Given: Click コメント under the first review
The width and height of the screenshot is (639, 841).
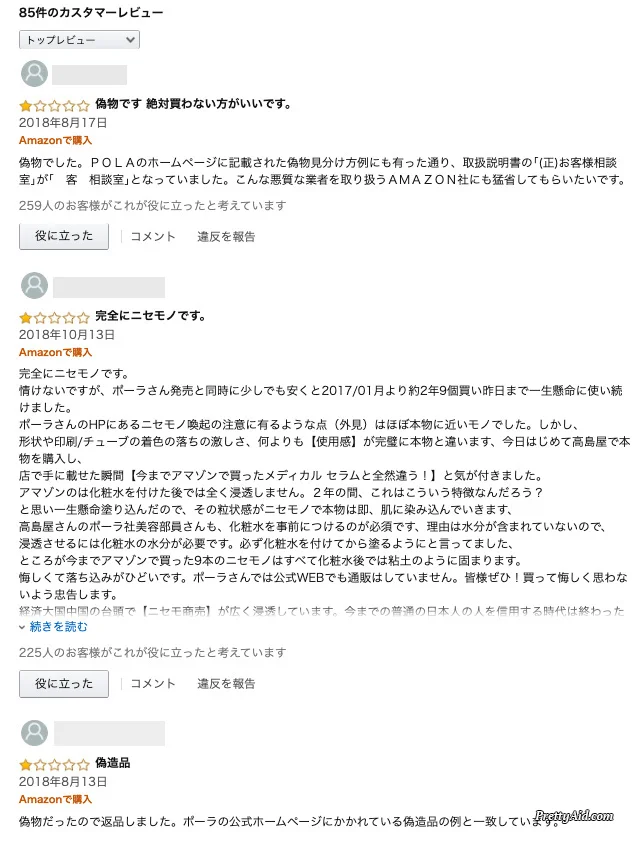Looking at the screenshot, I should coord(153,237).
